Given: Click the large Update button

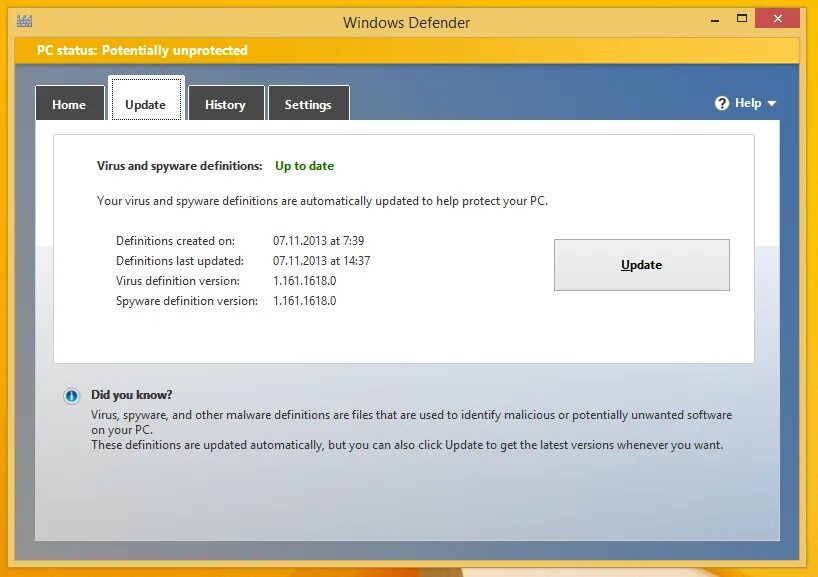Looking at the screenshot, I should tap(642, 265).
